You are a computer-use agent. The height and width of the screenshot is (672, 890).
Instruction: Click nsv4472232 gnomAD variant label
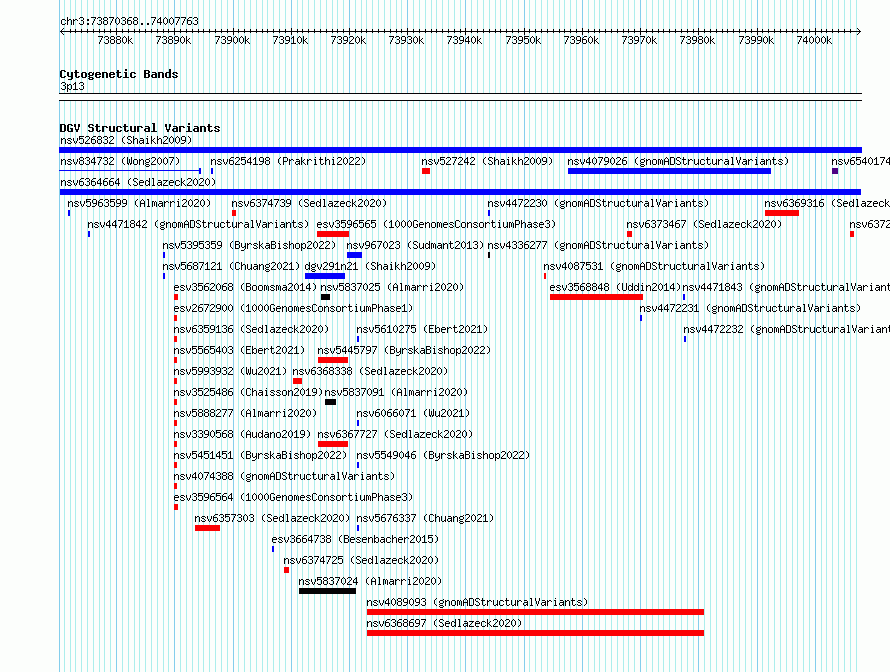tap(787, 329)
